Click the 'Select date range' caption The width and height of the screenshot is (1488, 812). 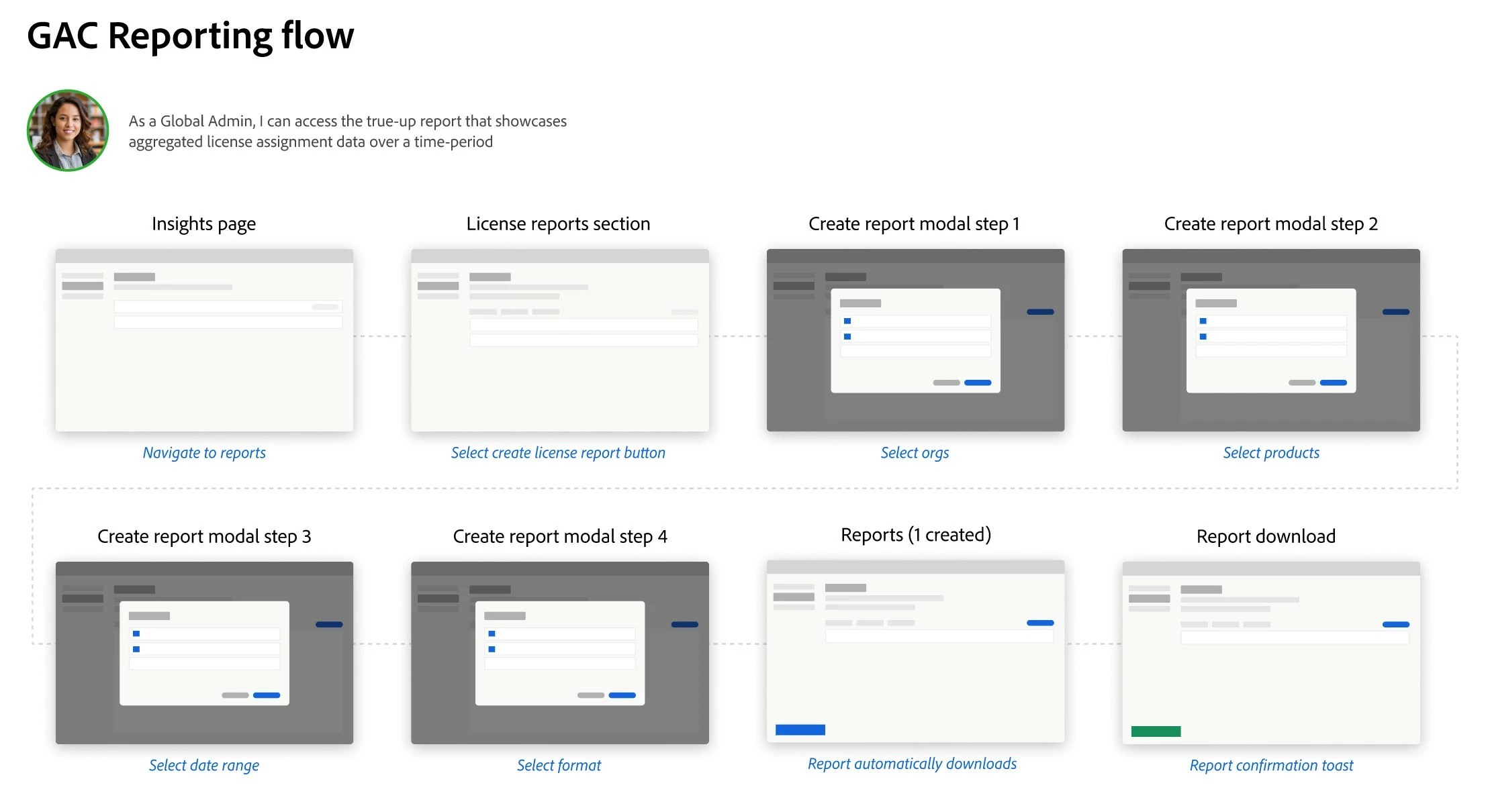[204, 766]
